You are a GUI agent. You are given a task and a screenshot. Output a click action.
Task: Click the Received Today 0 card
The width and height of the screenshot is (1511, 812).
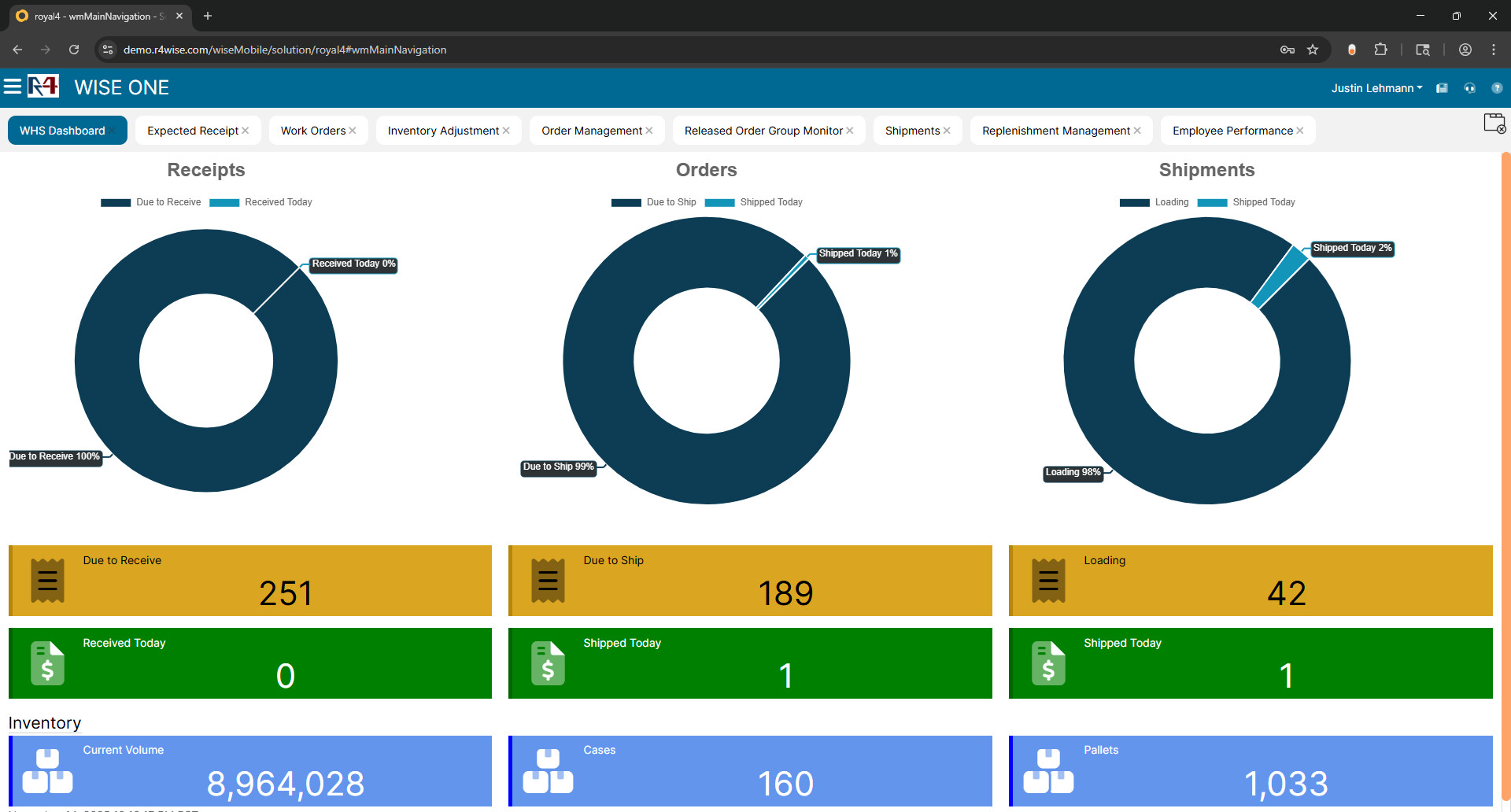[250, 663]
